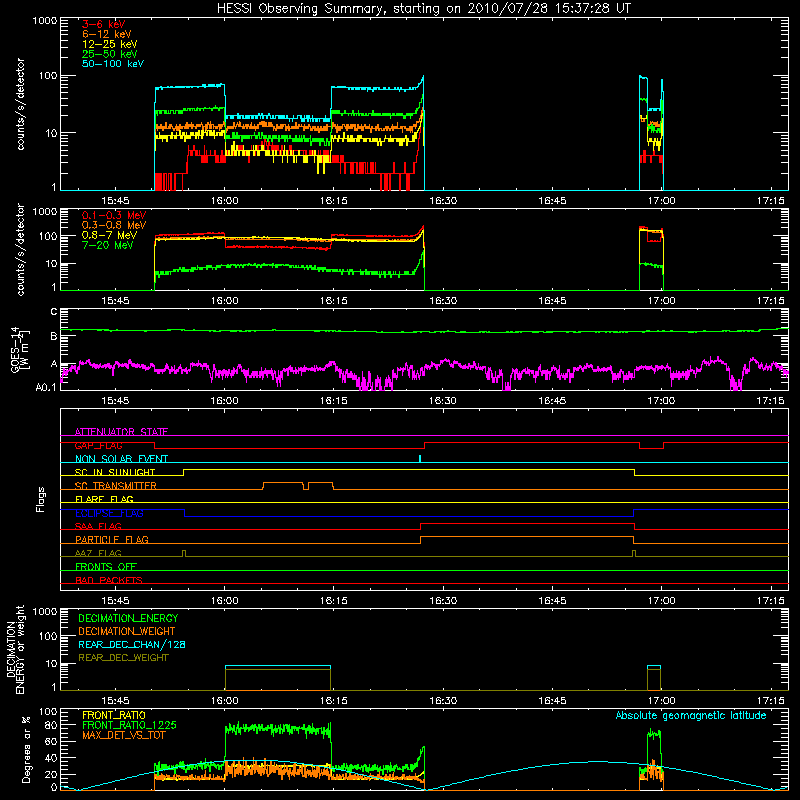Click the cyan decimation box near 16:07

(x=278, y=666)
